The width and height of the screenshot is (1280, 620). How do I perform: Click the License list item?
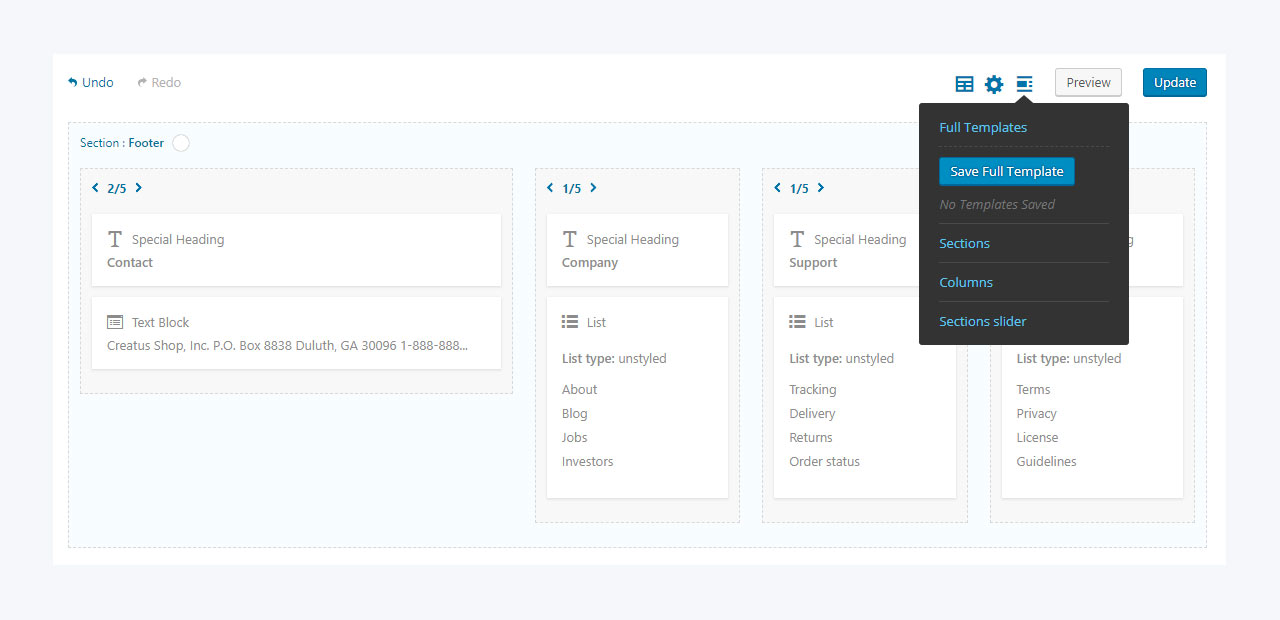(x=1037, y=438)
